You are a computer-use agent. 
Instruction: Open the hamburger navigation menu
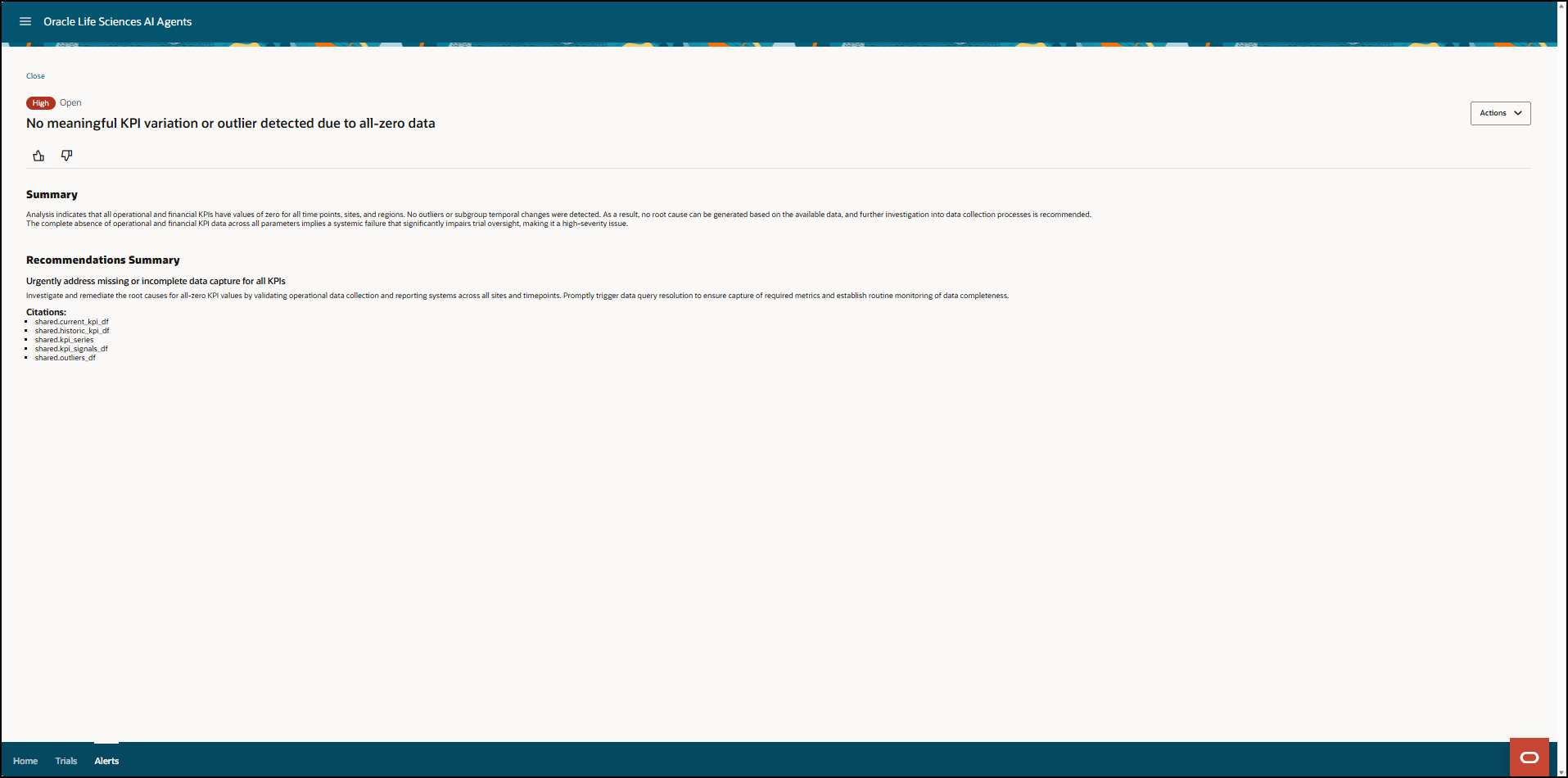(x=25, y=21)
